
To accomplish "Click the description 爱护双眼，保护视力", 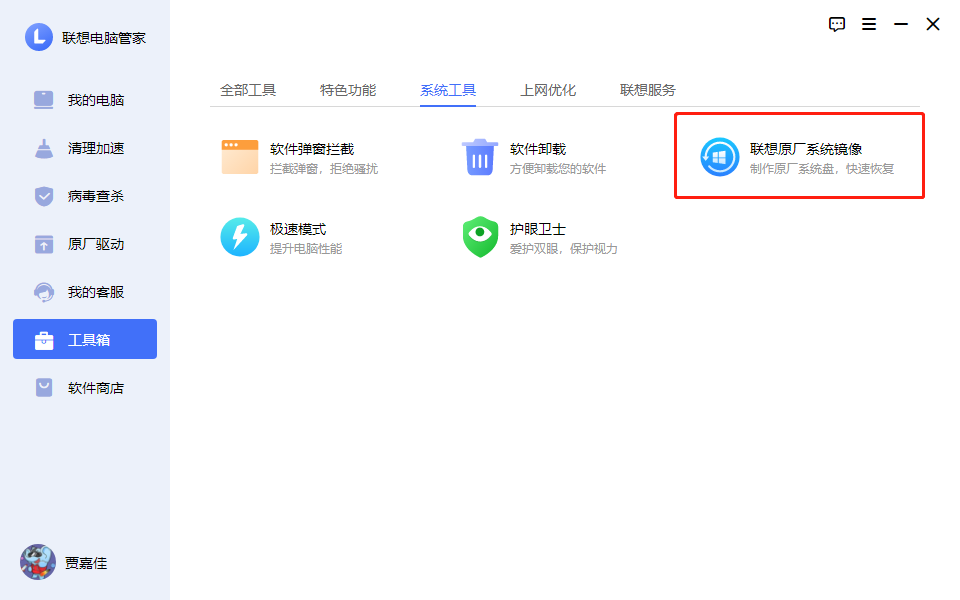I will (563, 249).
